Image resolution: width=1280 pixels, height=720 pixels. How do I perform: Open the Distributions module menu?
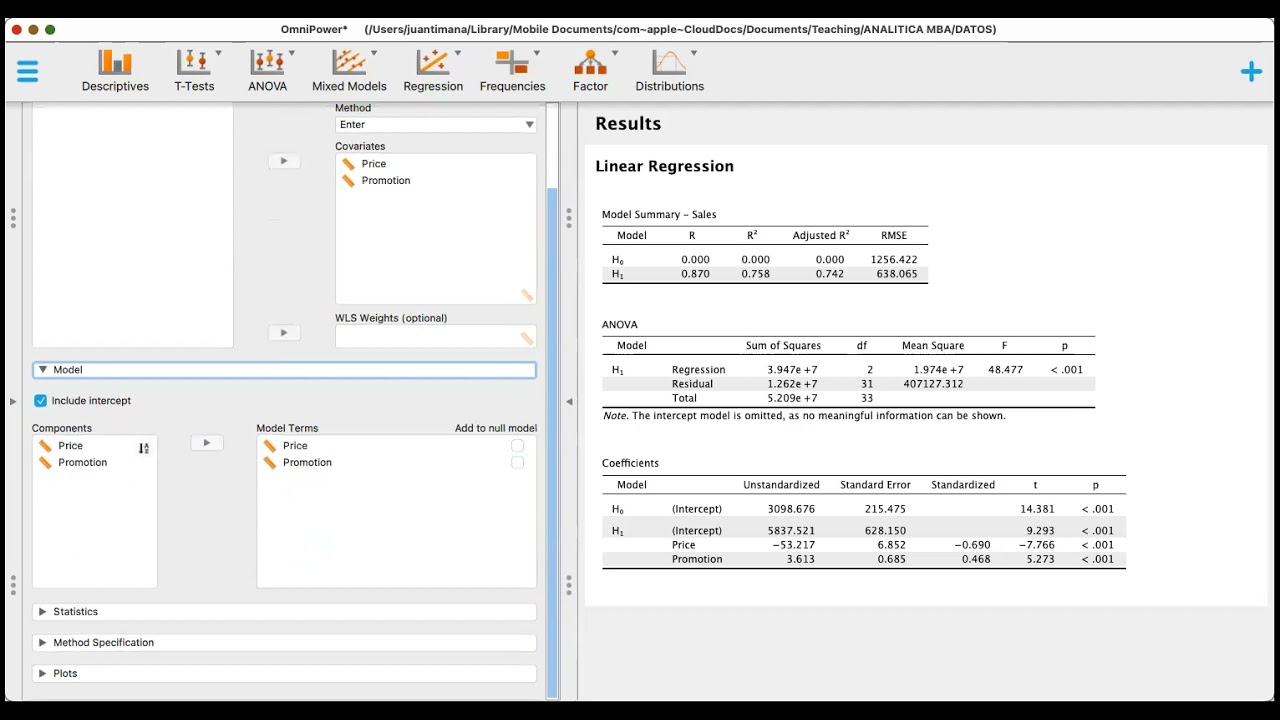670,71
